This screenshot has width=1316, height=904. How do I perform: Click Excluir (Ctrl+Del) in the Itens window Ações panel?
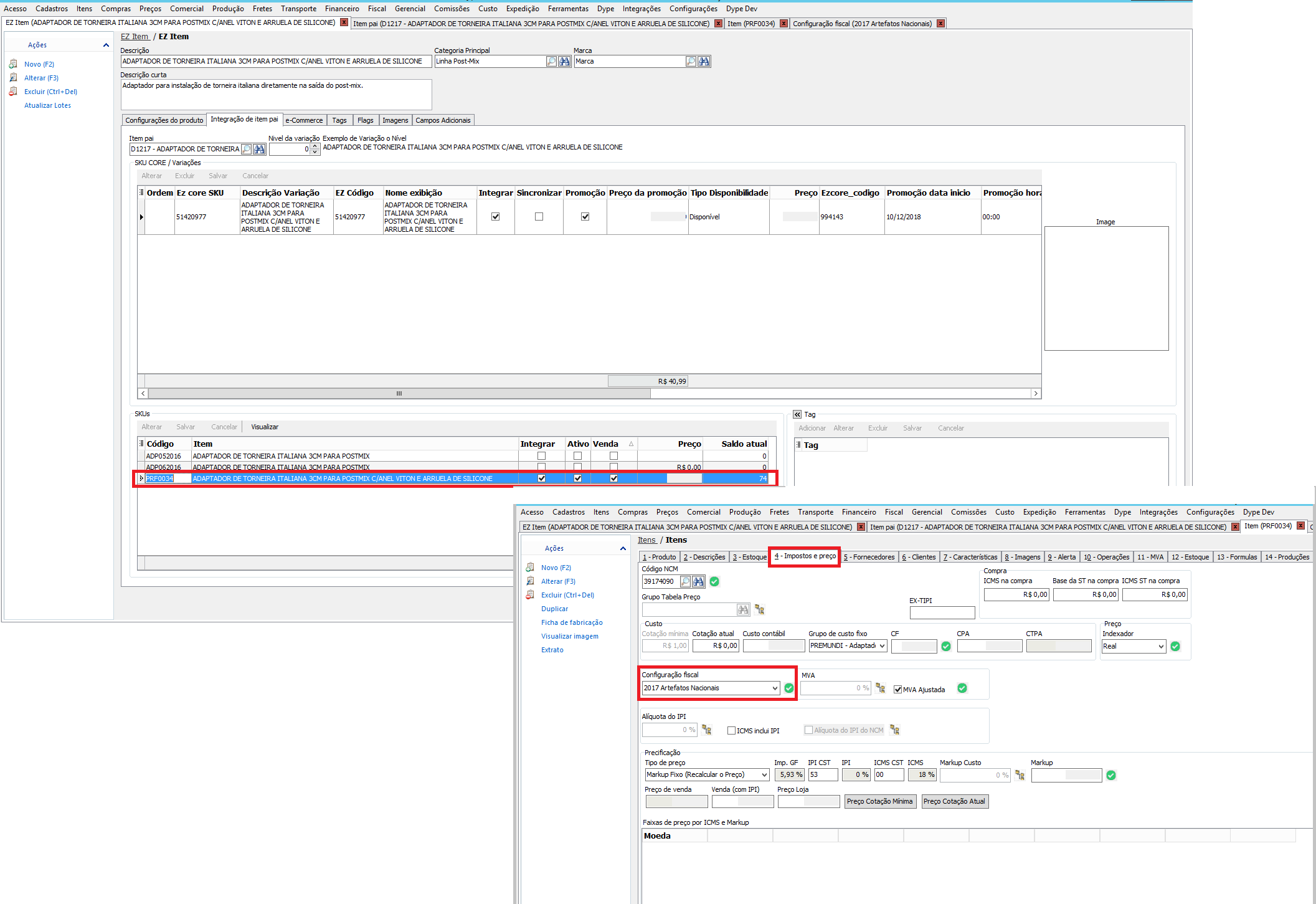567,595
